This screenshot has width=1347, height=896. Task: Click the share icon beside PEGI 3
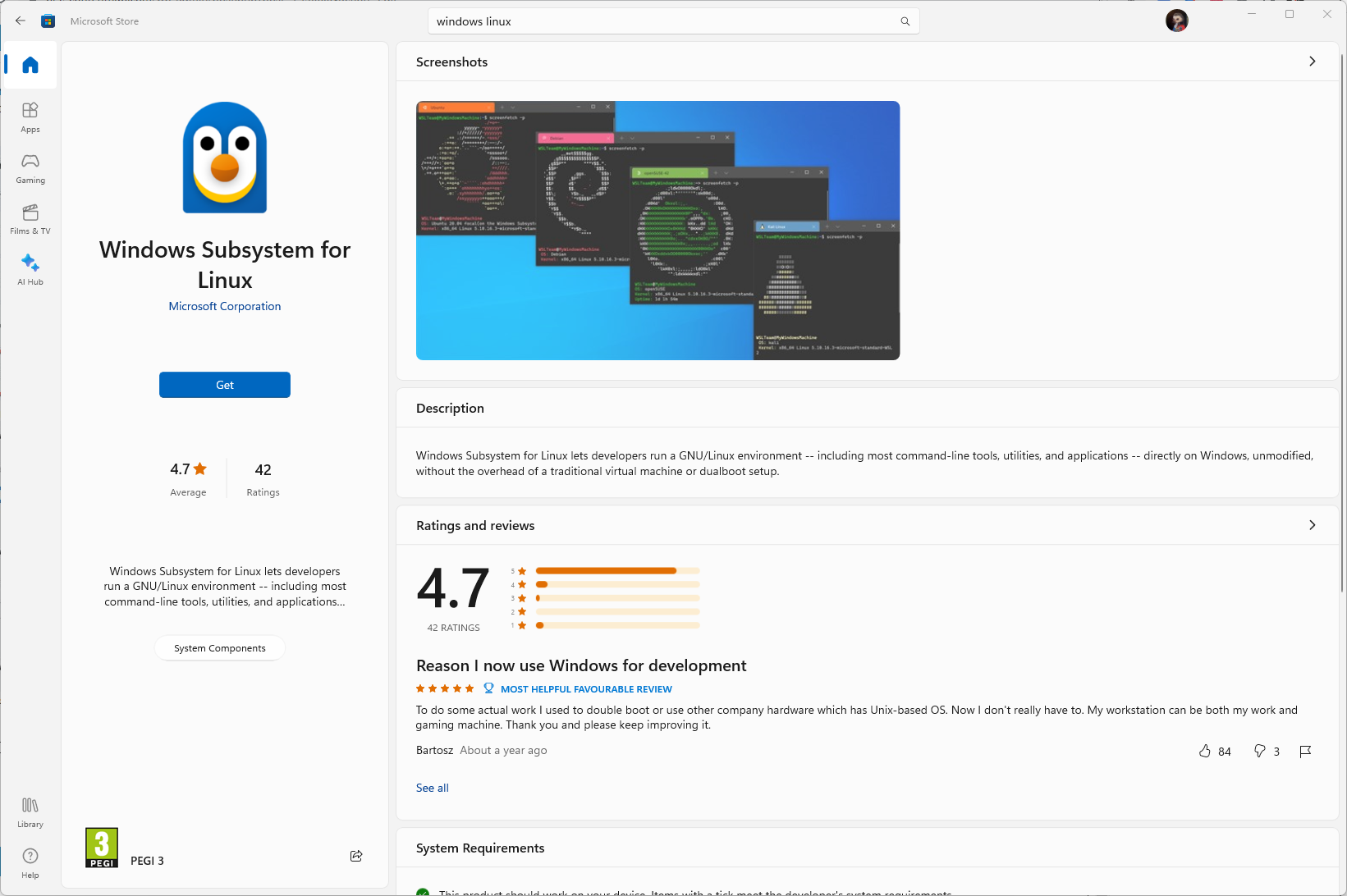[356, 856]
